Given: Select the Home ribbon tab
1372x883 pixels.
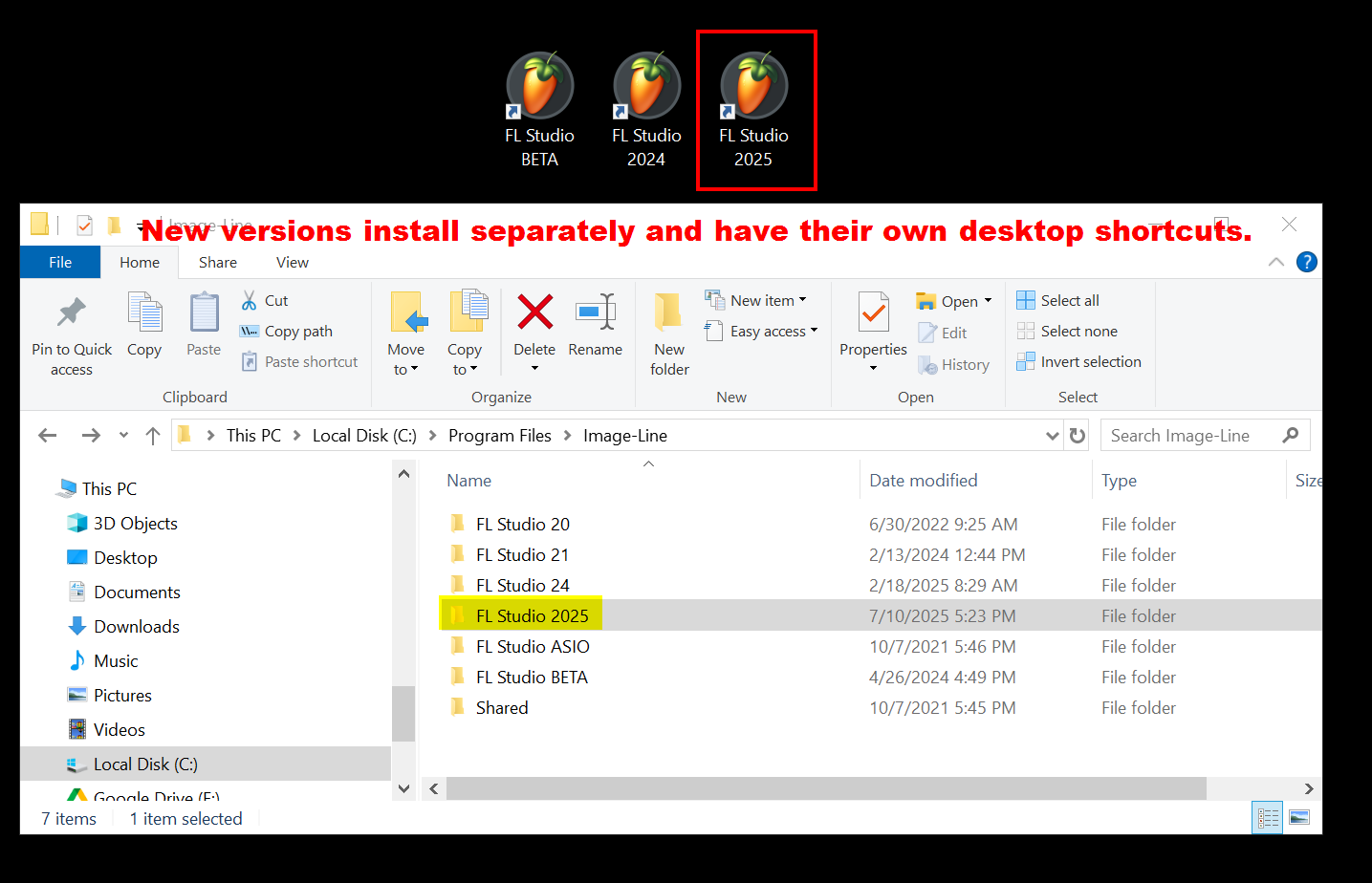Looking at the screenshot, I should coord(140,262).
